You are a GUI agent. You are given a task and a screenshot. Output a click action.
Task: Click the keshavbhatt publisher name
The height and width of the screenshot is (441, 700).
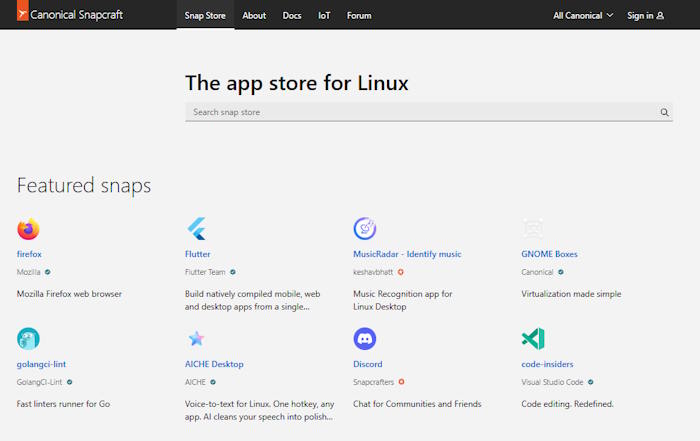[373, 272]
